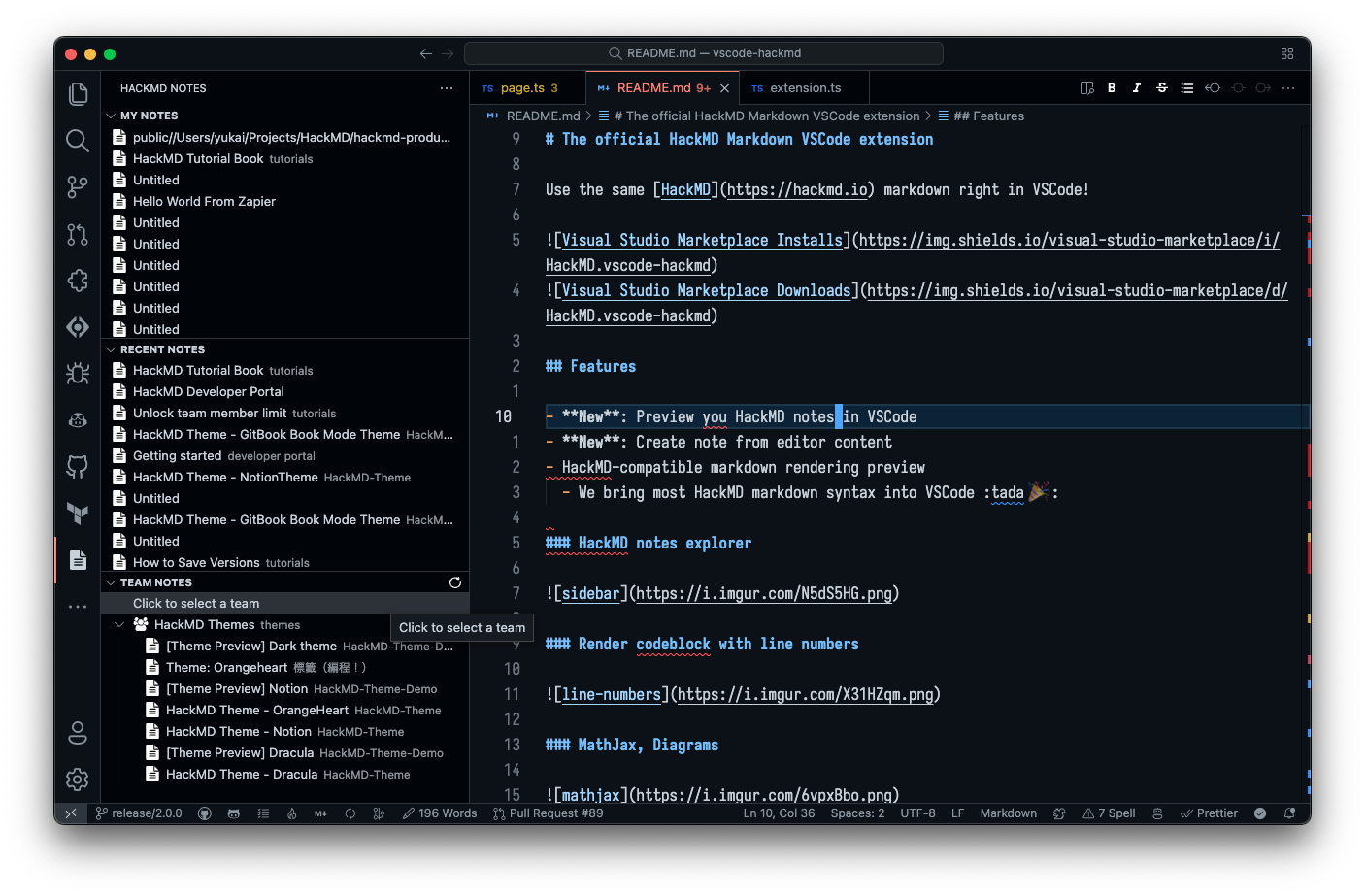Open the Accounts icon
The width and height of the screenshot is (1365, 896).
coord(78,733)
